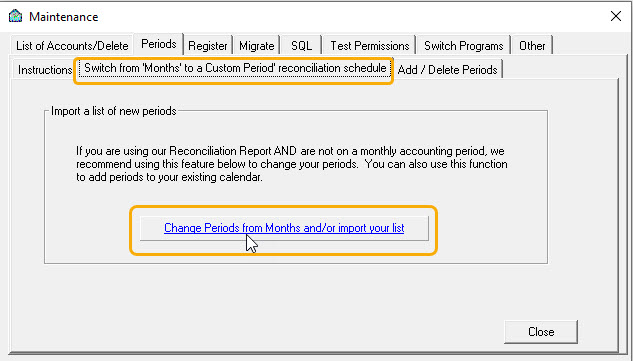Switch to the Register tab

208,46
